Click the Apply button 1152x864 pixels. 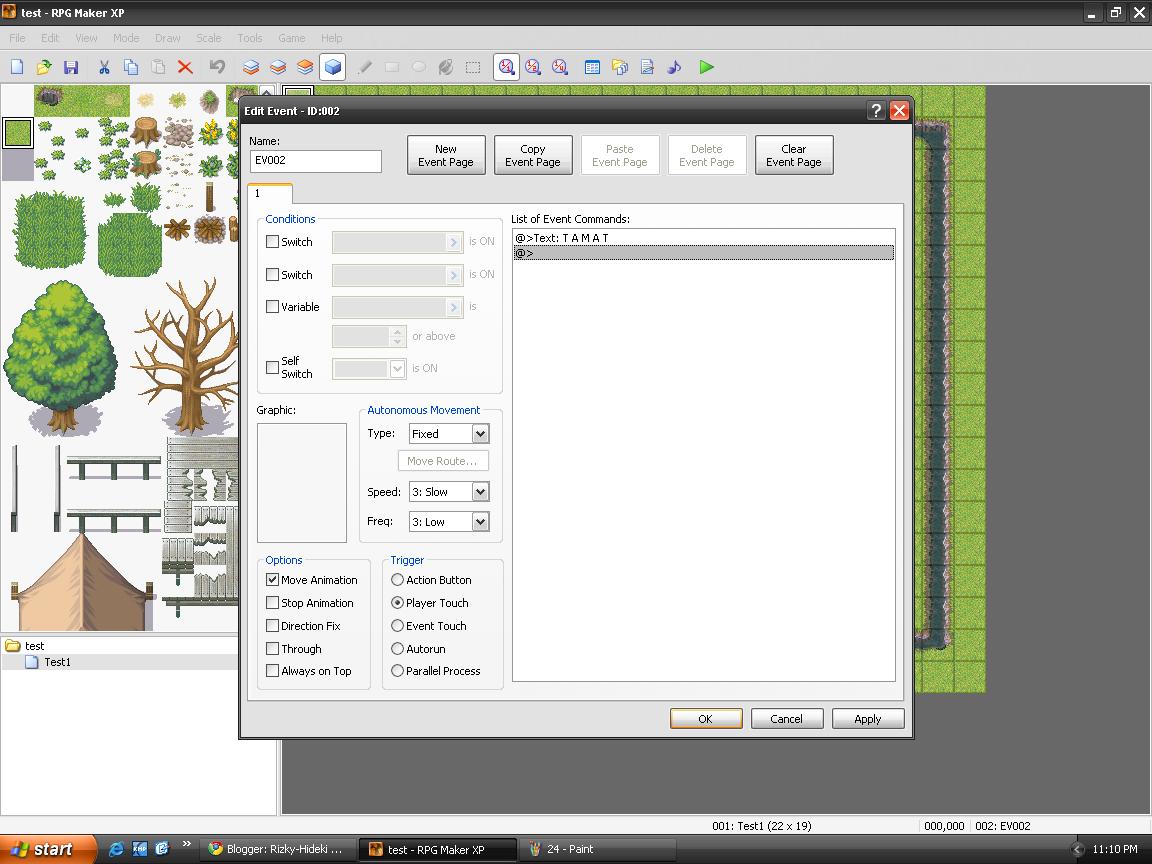click(867, 719)
